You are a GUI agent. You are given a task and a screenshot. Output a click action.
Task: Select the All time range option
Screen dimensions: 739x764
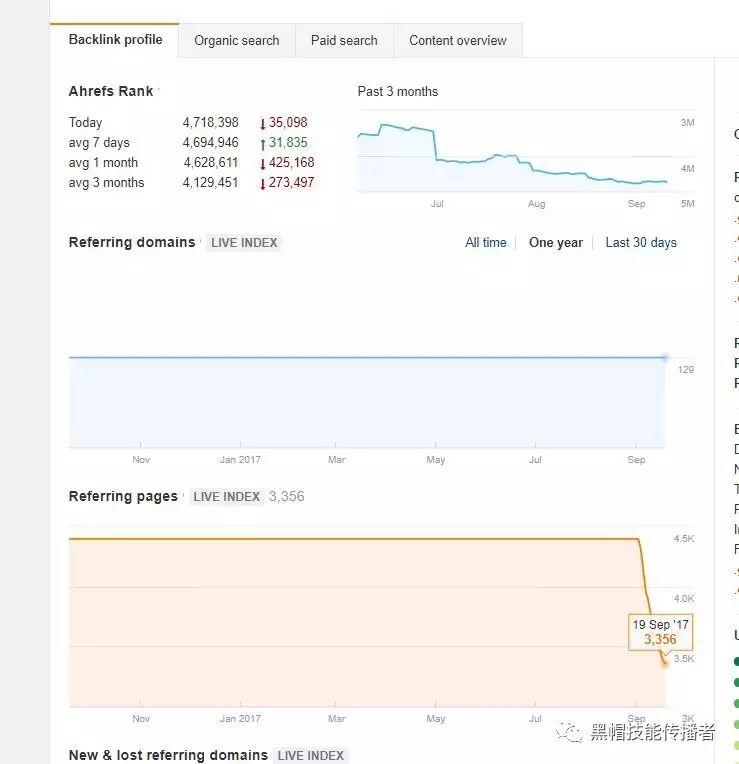(x=485, y=242)
